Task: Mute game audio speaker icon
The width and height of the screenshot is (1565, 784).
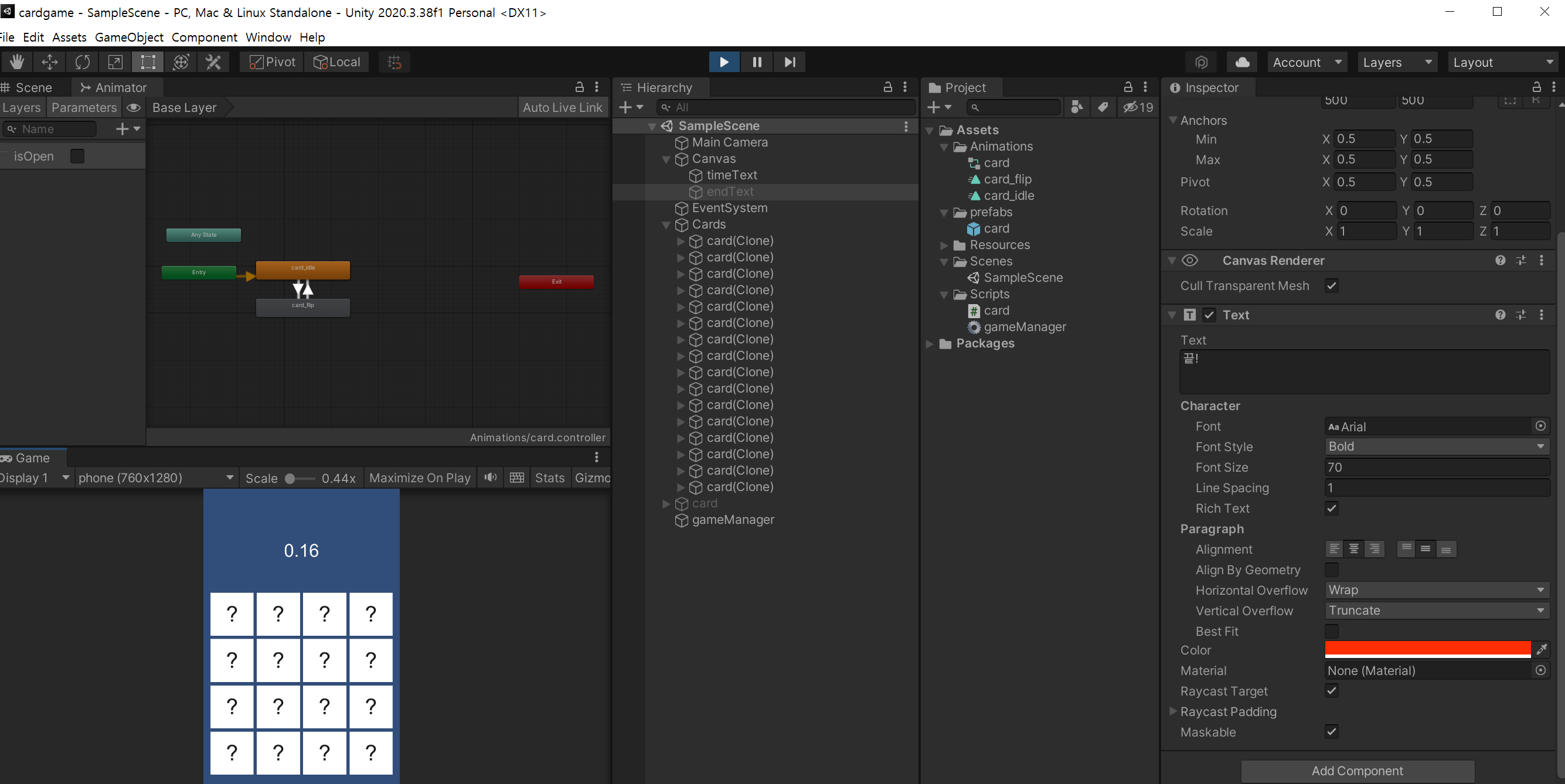Action: point(490,478)
